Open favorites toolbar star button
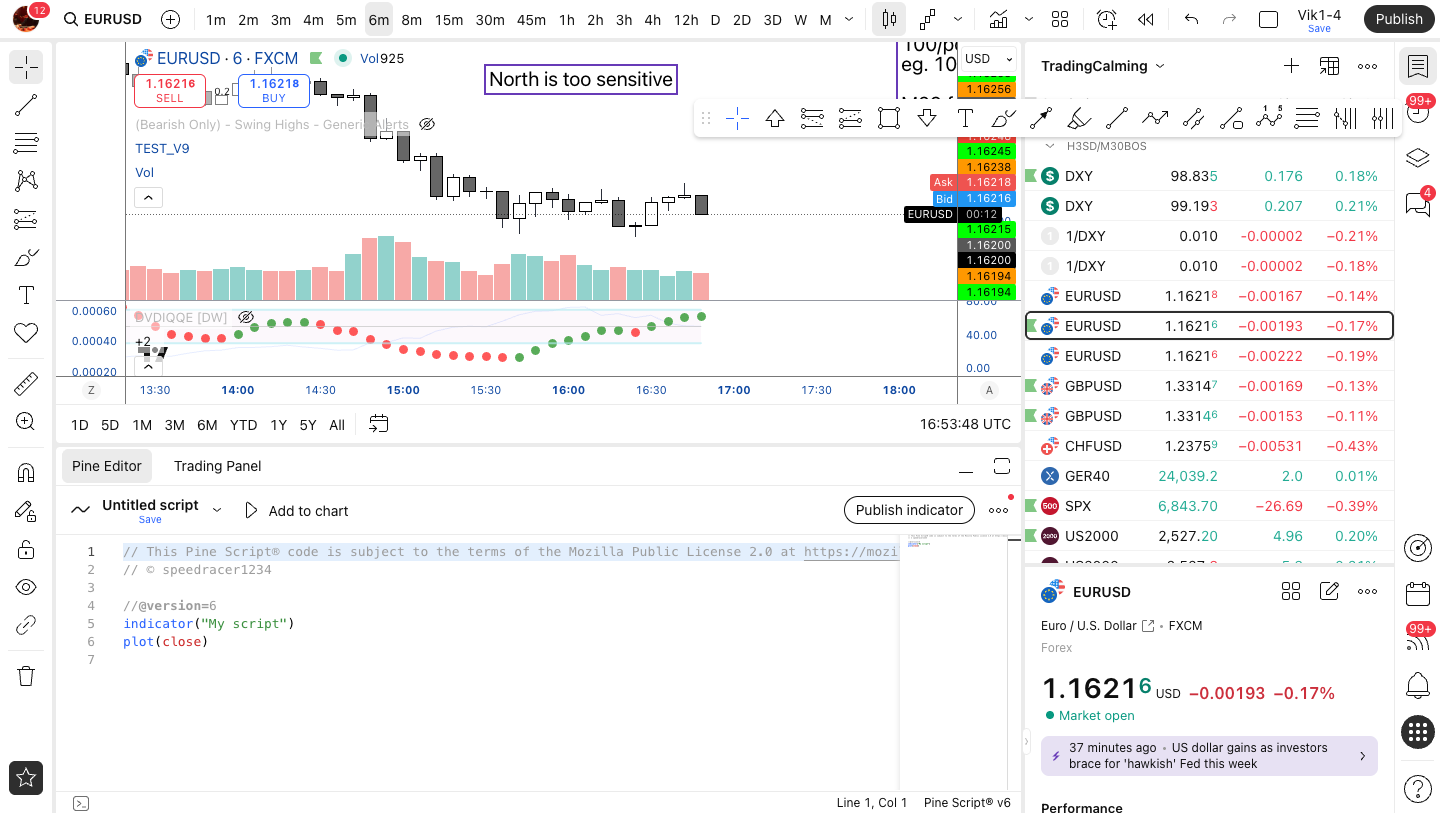Viewport: 1440px width, 813px height. [26, 777]
